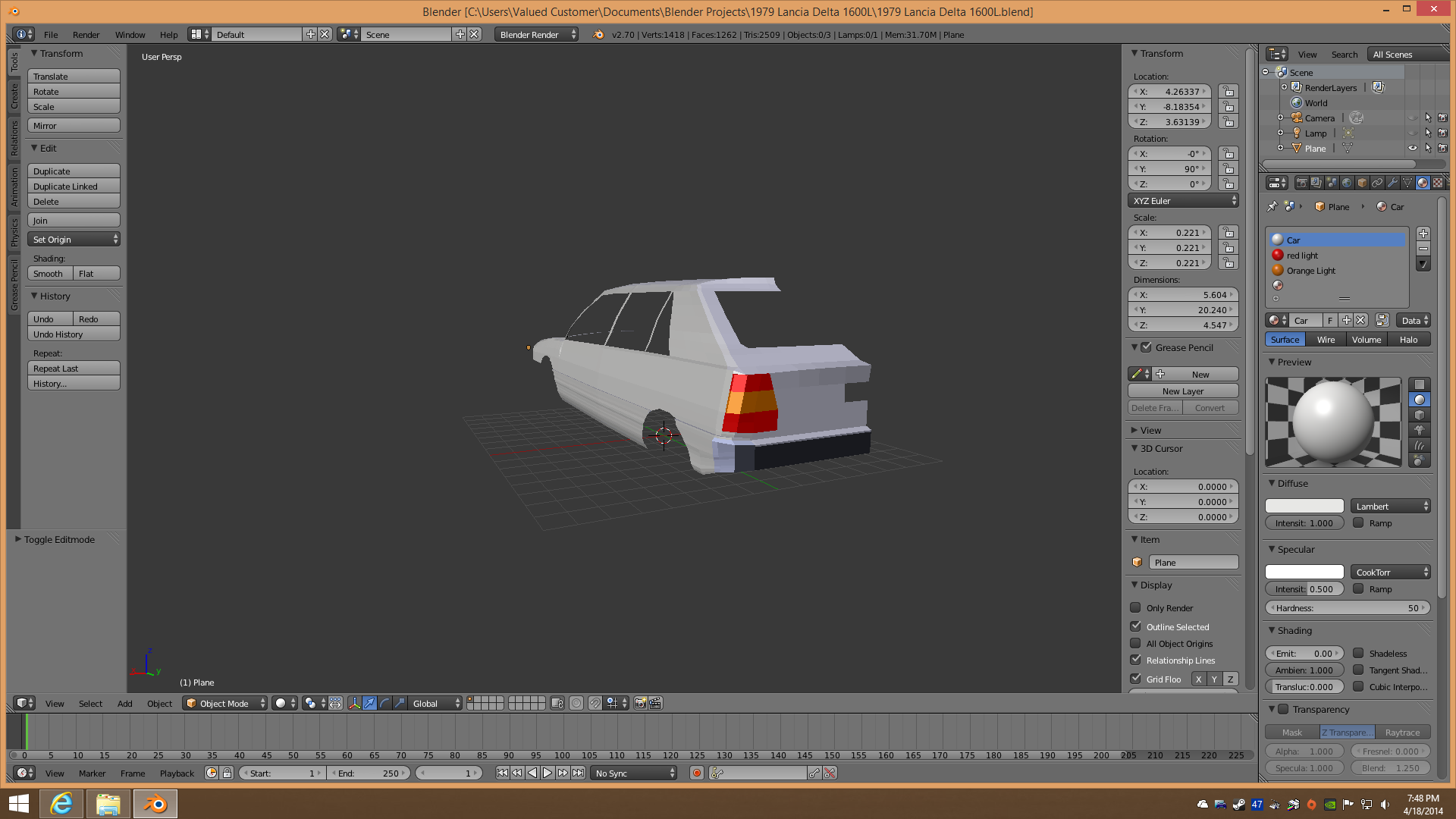Open the Render properties tab camera icon
The height and width of the screenshot is (819, 1456).
coord(1301,183)
